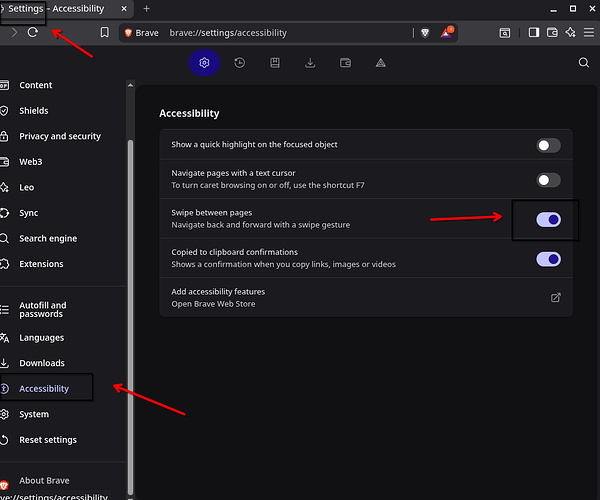Go to Search engine settings
Screen dimensions: 600x500
coord(48,238)
